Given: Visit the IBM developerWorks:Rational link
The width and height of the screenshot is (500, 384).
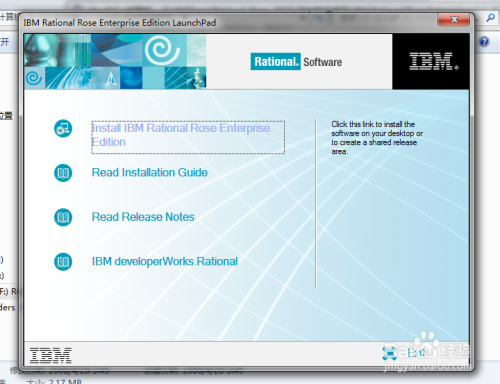Looking at the screenshot, I should point(165,261).
